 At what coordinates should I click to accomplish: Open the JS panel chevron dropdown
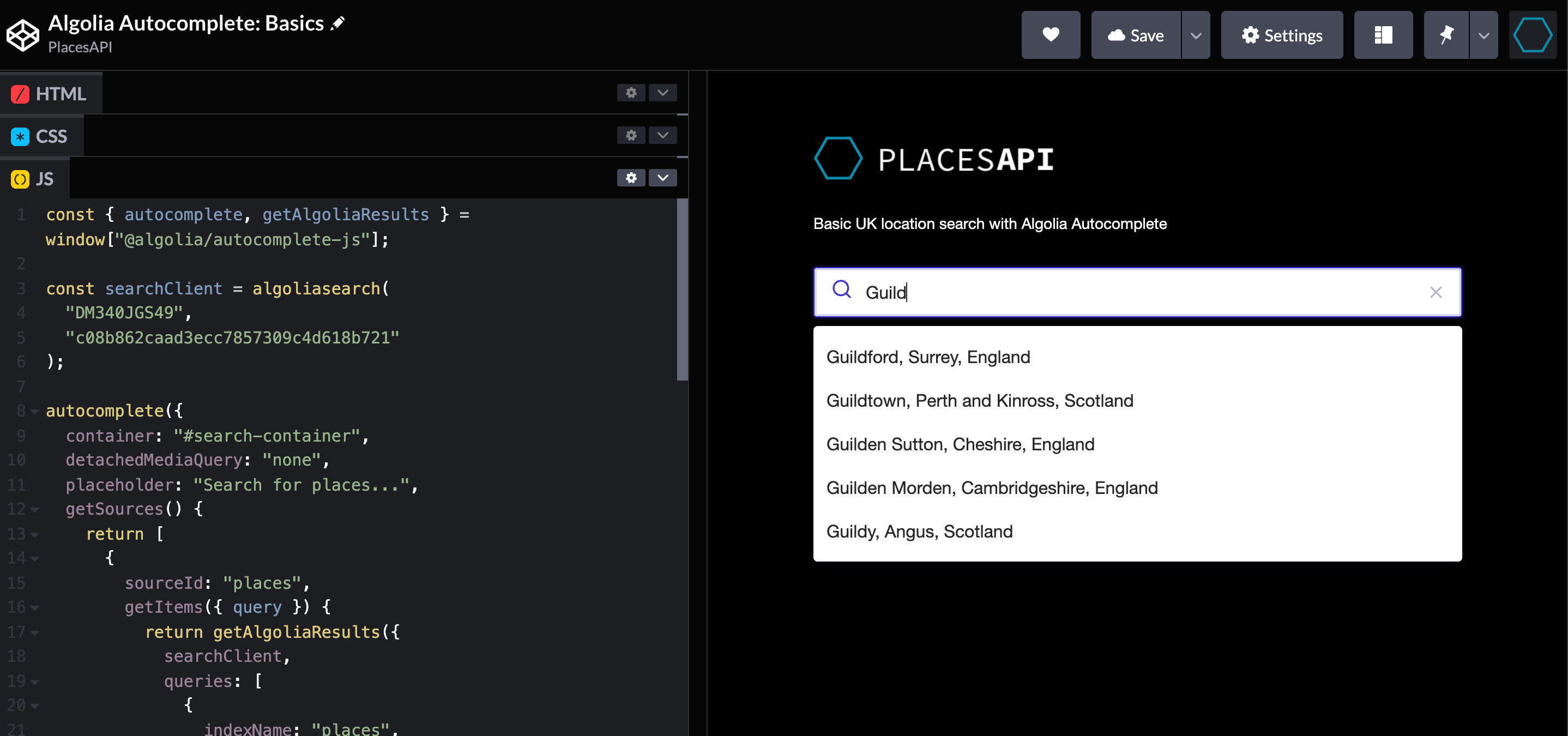pos(662,178)
